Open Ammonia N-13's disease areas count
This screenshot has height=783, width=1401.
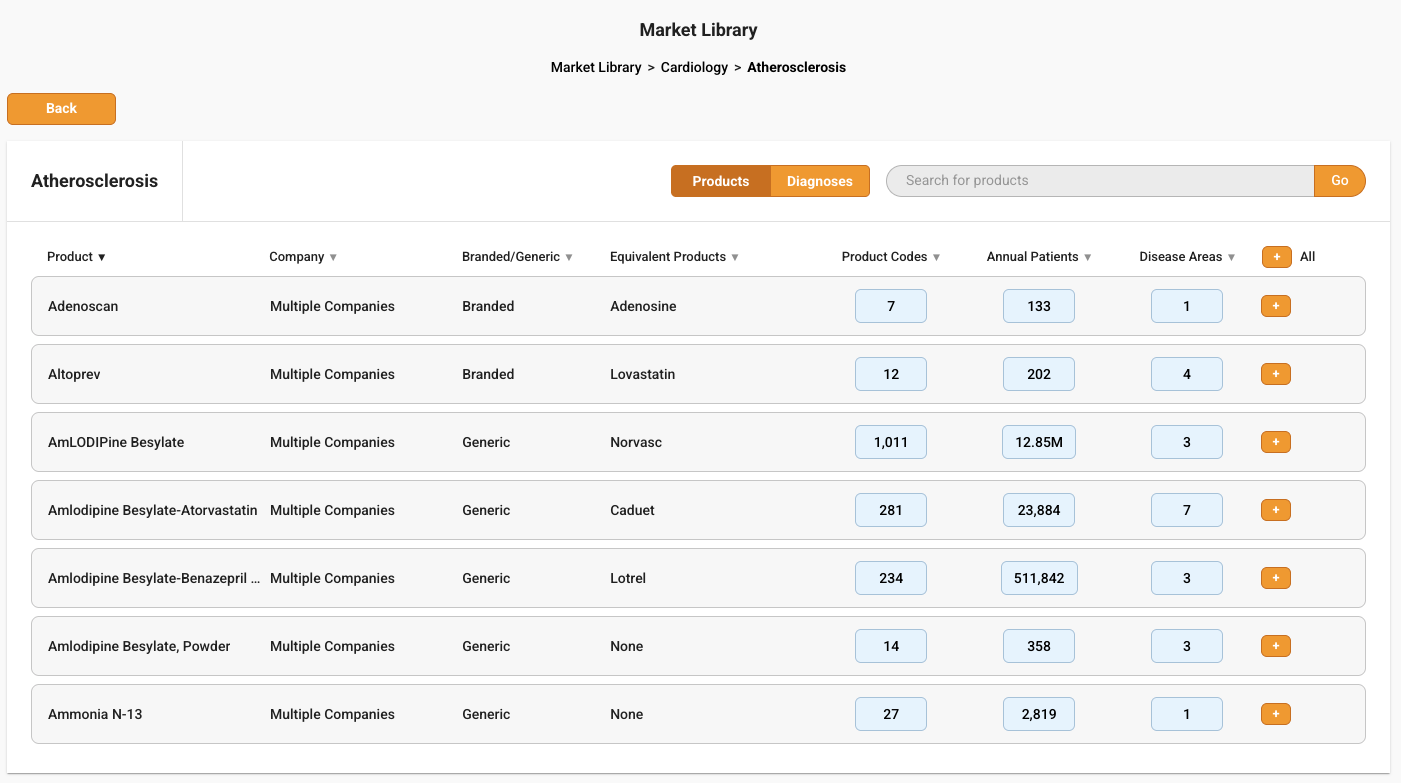click(1187, 714)
